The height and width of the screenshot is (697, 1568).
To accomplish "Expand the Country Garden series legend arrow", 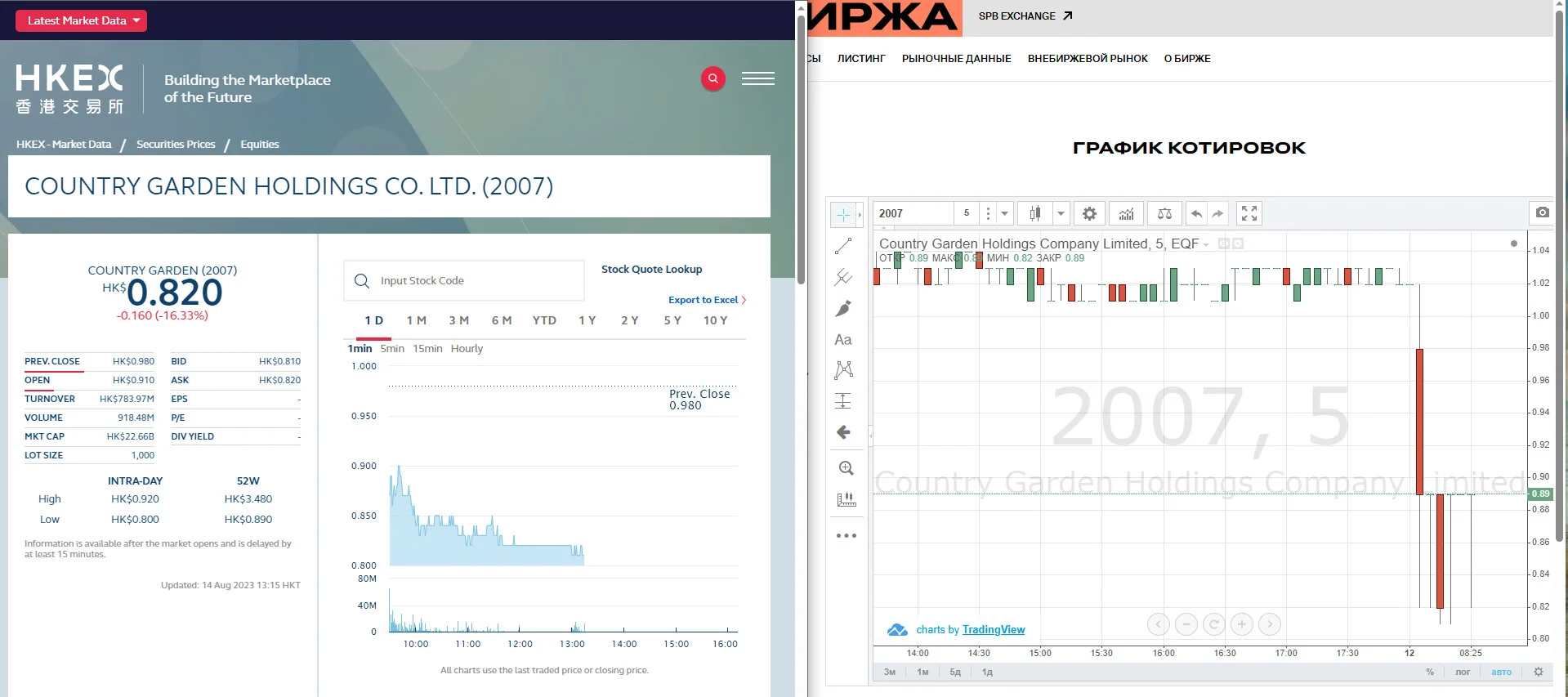I will (x=1206, y=244).
